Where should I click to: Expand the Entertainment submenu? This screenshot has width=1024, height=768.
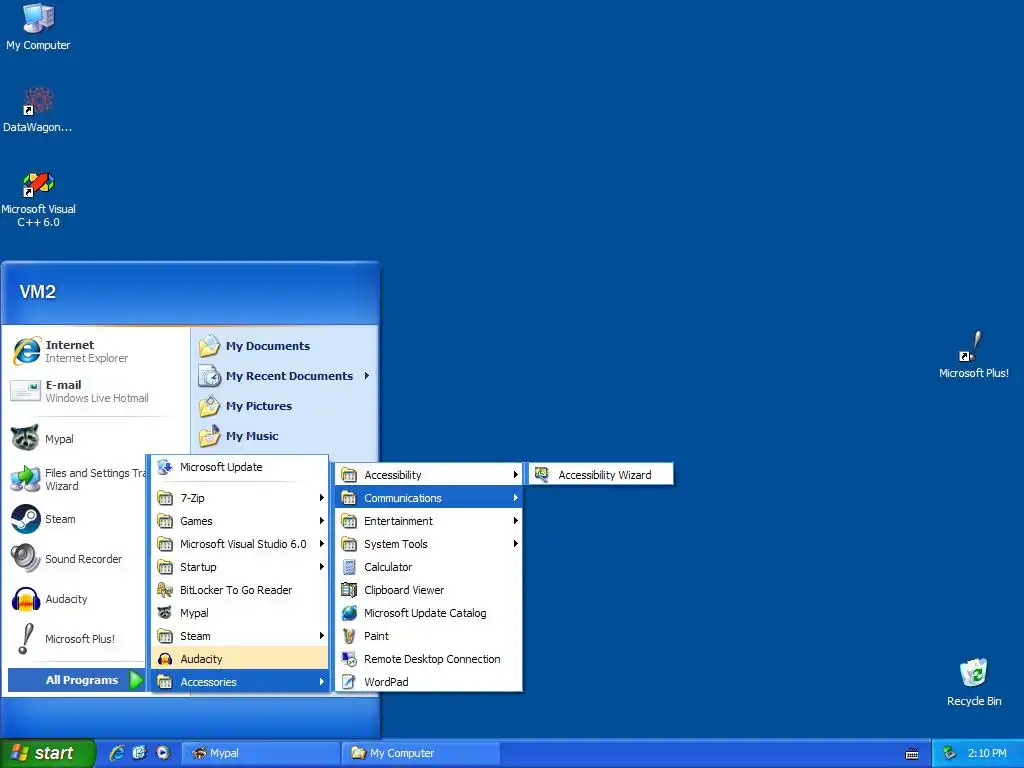pos(428,520)
